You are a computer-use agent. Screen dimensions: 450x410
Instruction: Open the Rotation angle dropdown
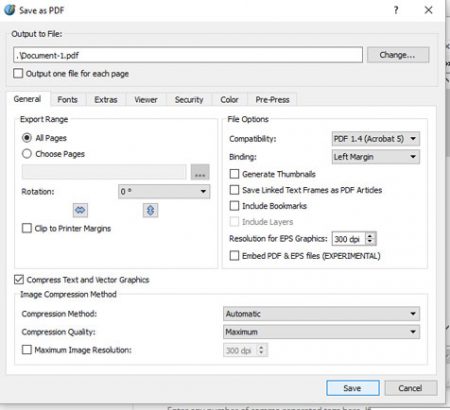click(x=164, y=192)
